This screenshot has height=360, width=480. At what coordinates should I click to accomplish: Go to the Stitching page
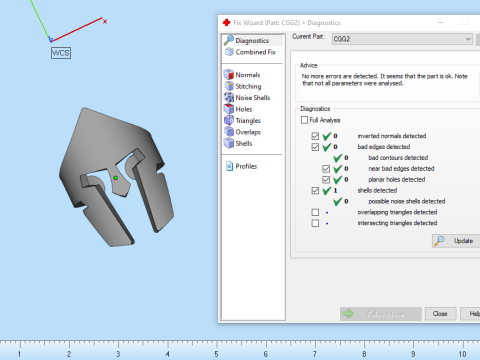coord(248,86)
